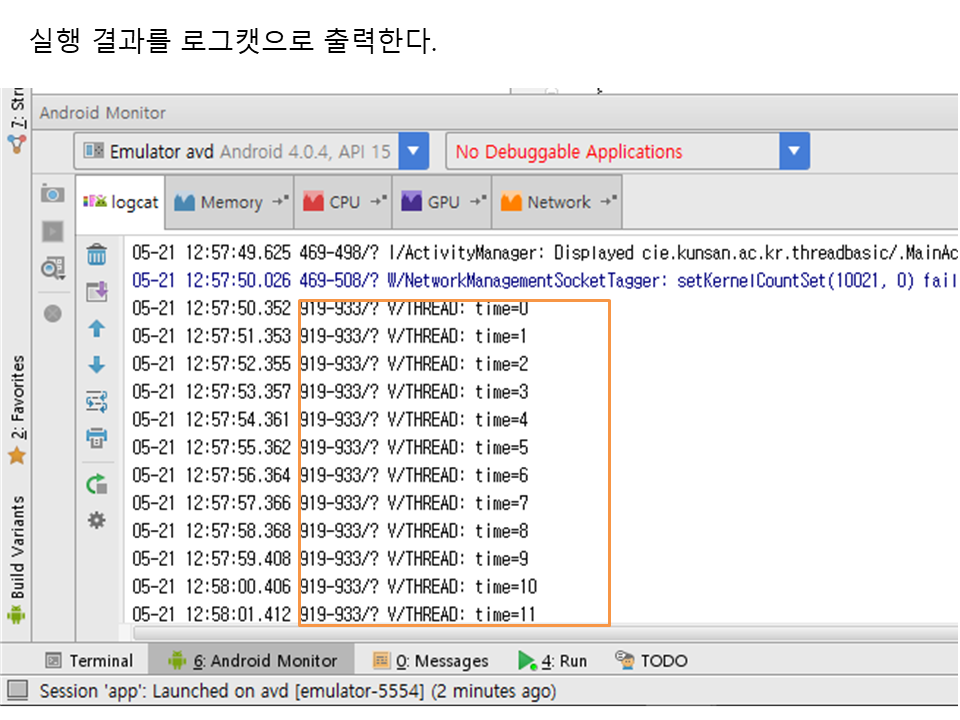
Task: Click the screen record icon
Action: coord(53,231)
